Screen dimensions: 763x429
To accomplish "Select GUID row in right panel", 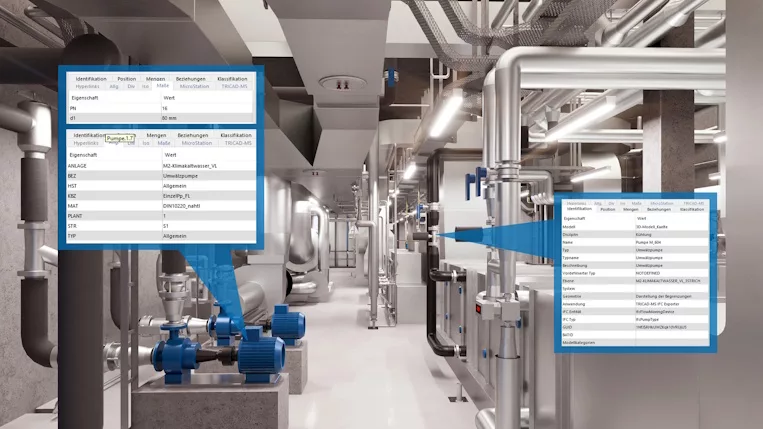I will pyautogui.click(x=635, y=327).
